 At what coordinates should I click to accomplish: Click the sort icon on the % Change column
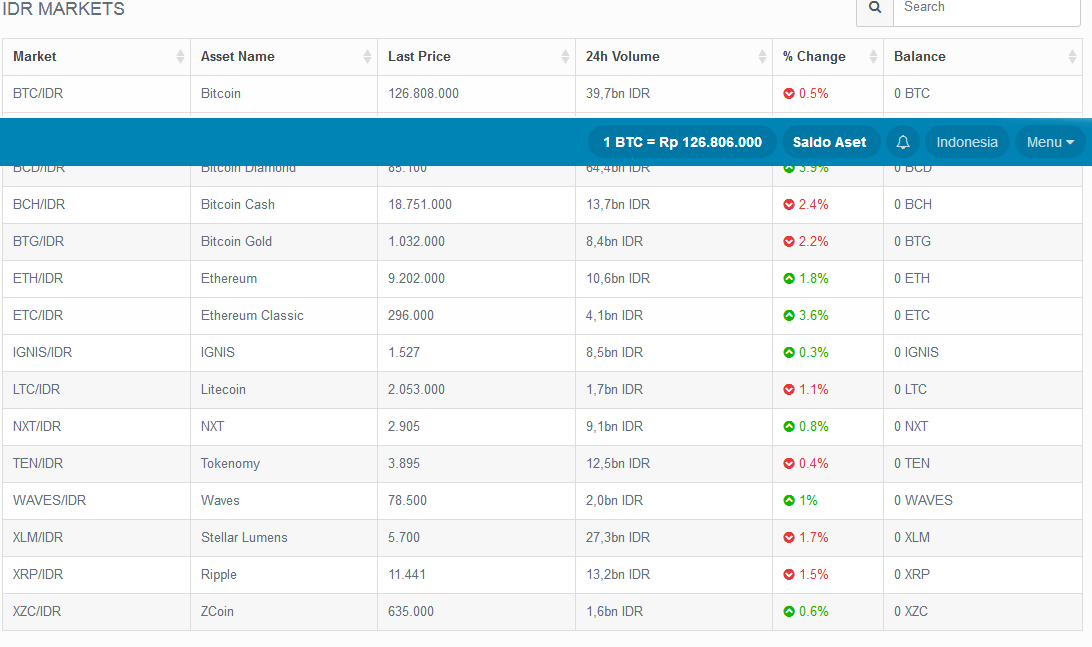click(873, 57)
